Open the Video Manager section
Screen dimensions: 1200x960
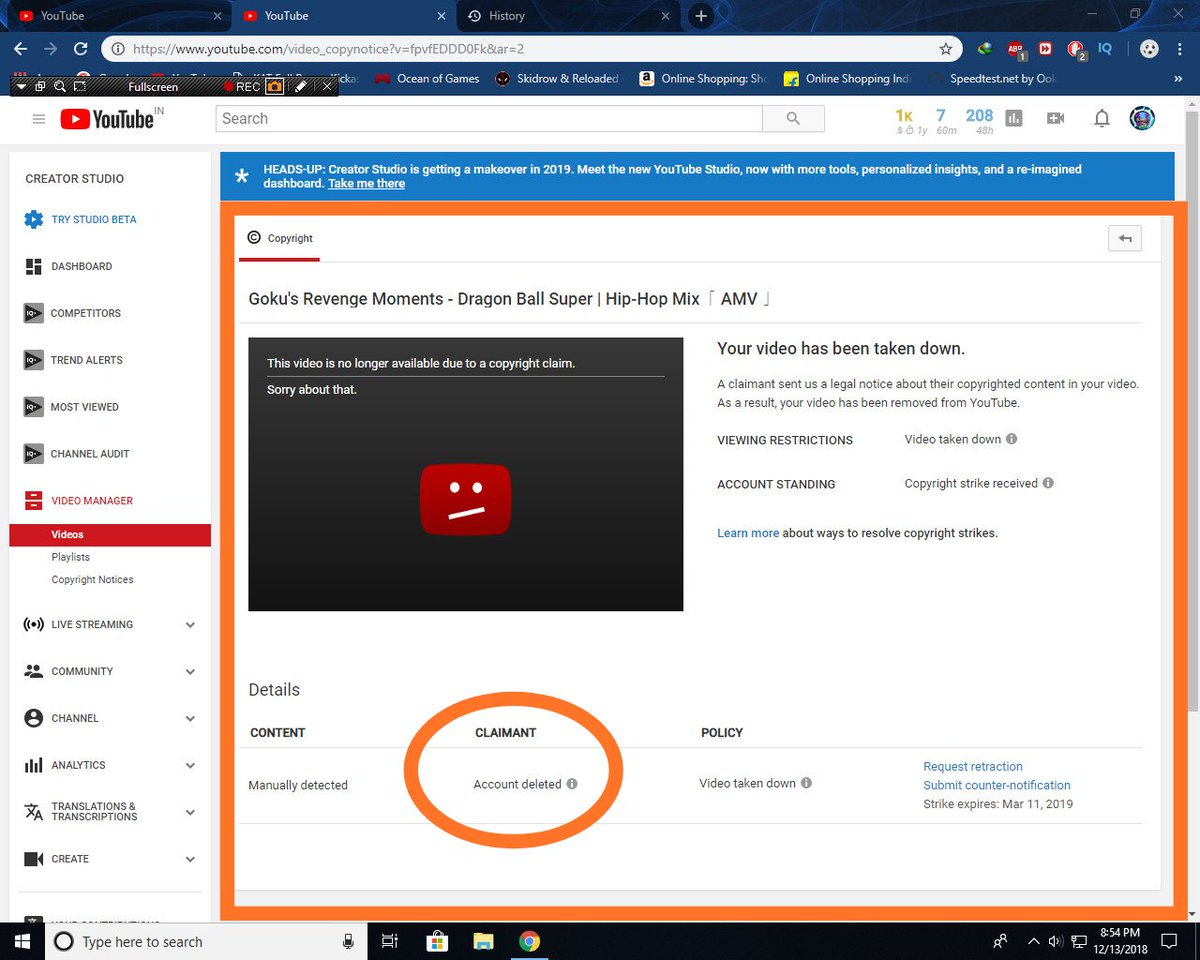[x=78, y=500]
